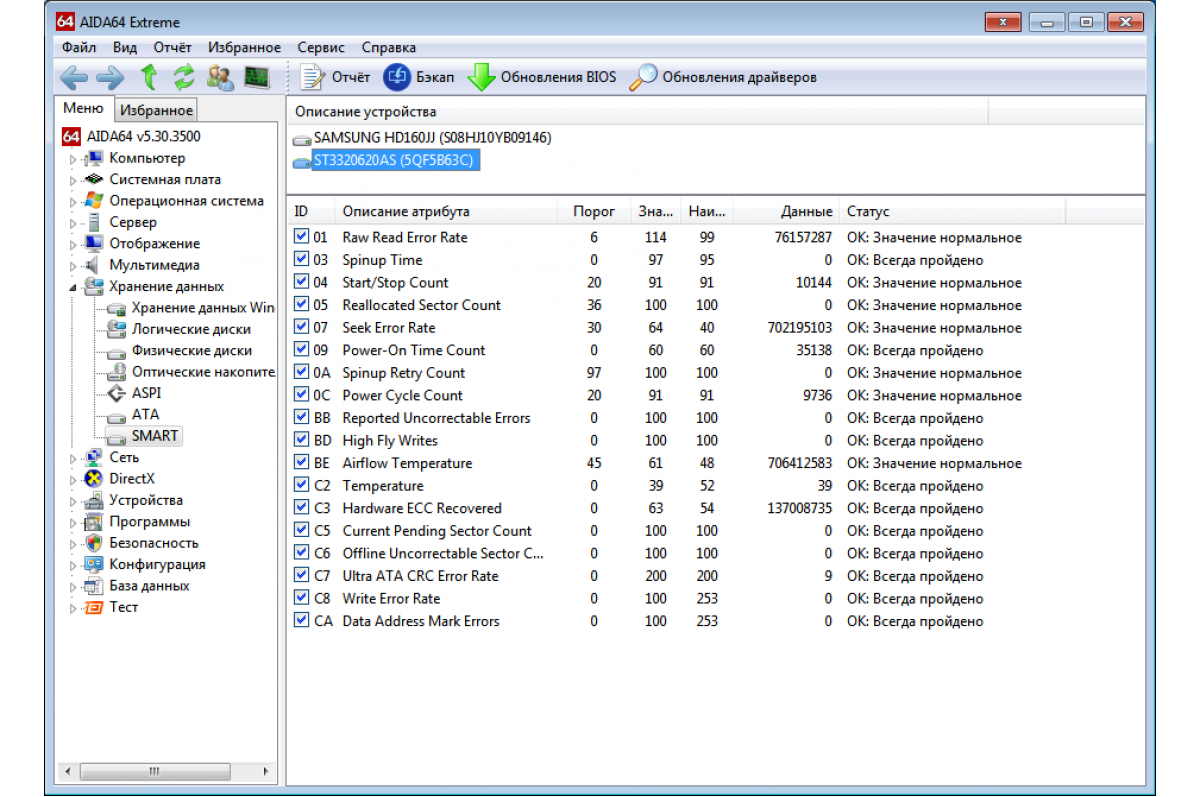Toggle the Airflow Temperature checkbox

pos(301,462)
